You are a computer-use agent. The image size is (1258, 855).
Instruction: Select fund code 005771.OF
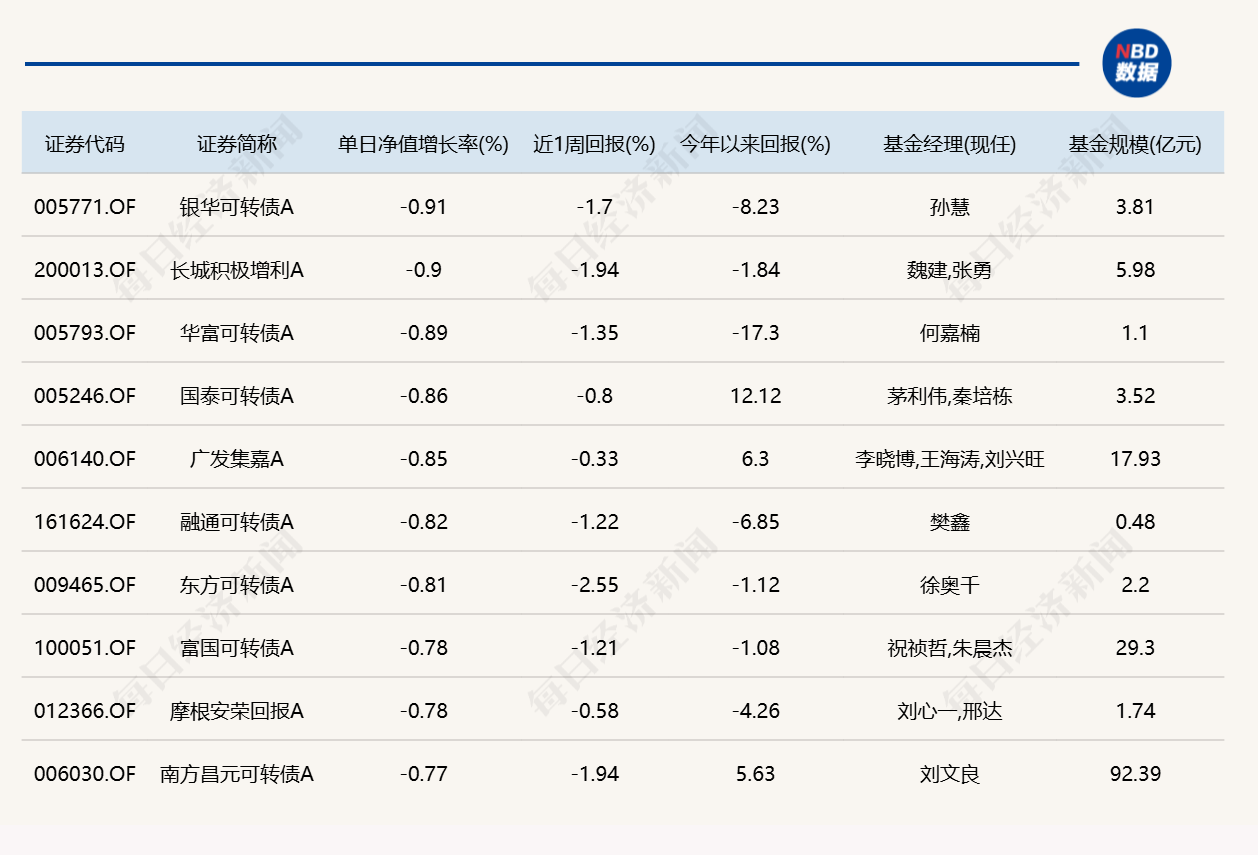(84, 207)
